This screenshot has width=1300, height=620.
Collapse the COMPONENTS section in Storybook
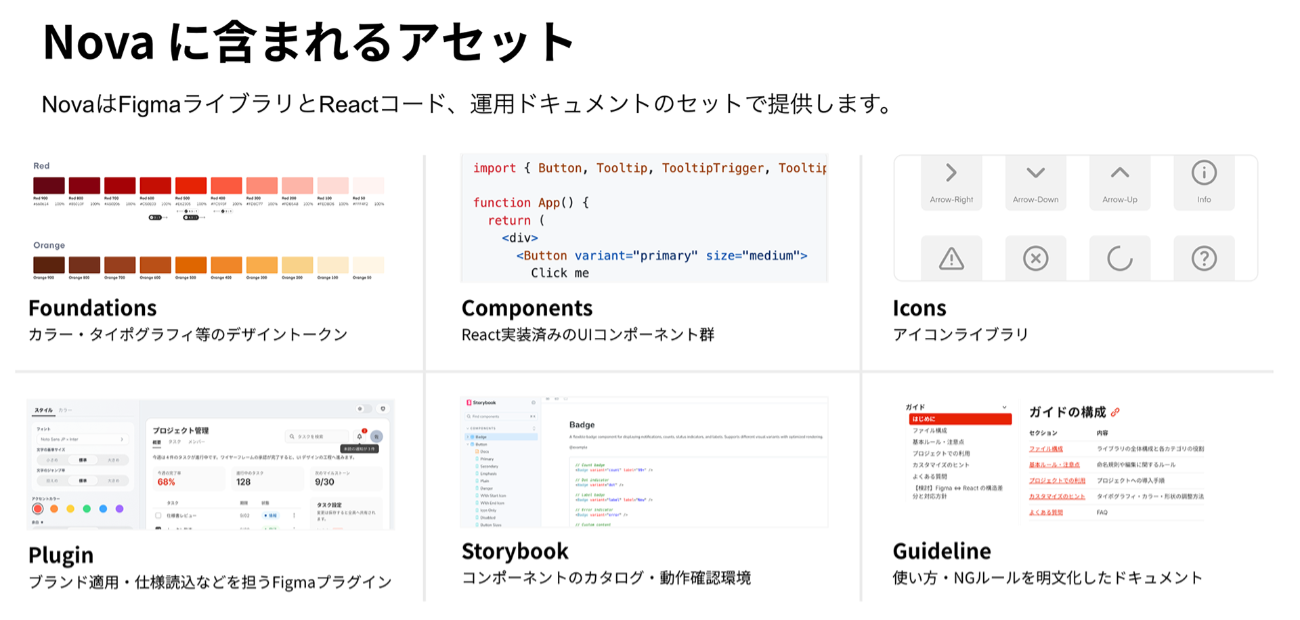(467, 428)
